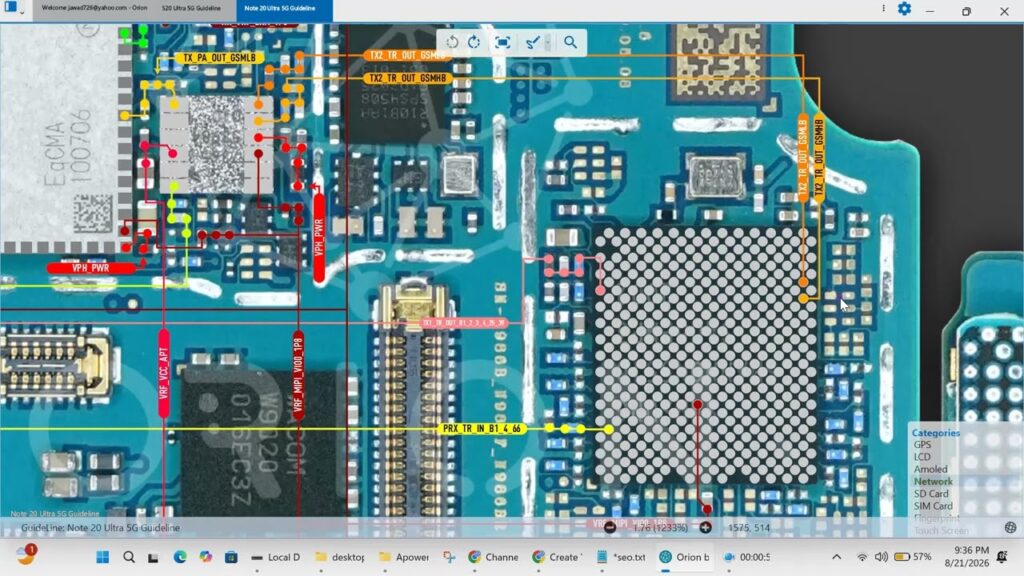Screen dimensions: 1024x576
Task: Show hidden system tray icons
Action: coord(837,557)
